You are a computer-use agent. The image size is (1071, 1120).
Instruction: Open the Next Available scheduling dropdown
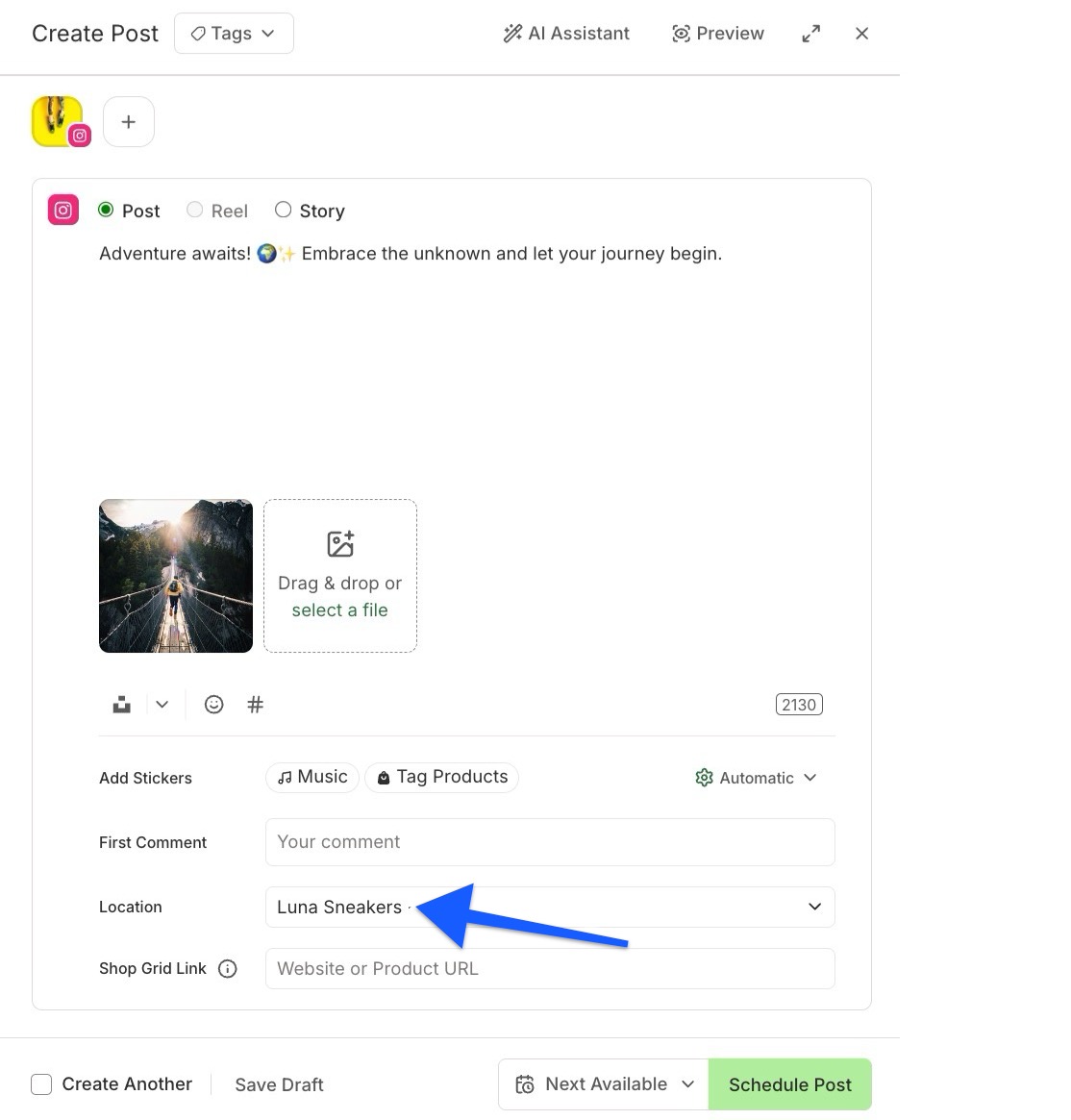(603, 1083)
